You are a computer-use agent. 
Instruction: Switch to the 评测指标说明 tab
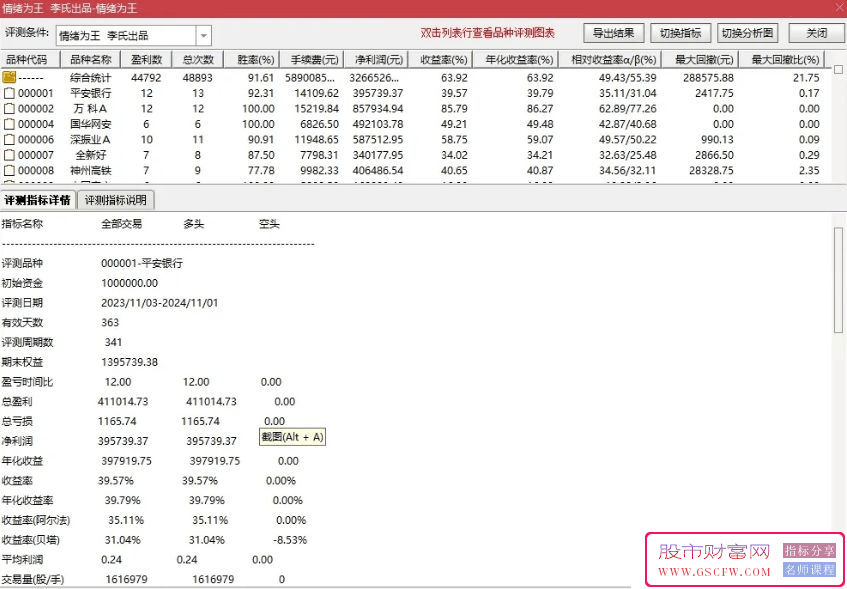(x=116, y=200)
